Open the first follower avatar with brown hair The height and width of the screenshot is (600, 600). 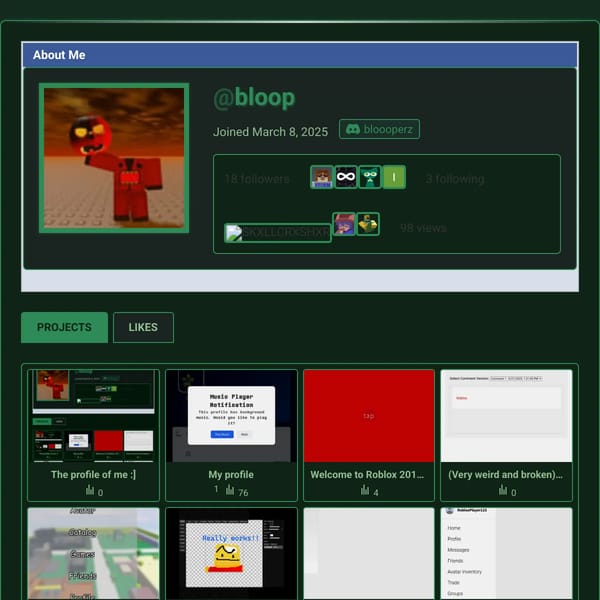pyautogui.click(x=321, y=177)
